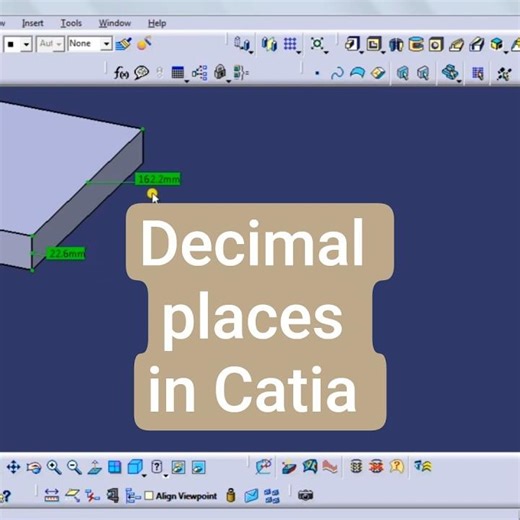The image size is (520, 520).
Task: Open the Tools menu
Action: (71, 23)
